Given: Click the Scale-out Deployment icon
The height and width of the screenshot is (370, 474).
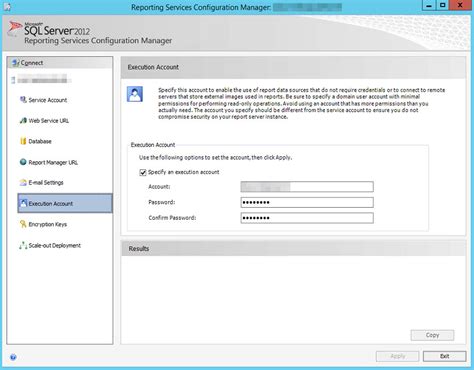Looking at the screenshot, I should coord(23,245).
